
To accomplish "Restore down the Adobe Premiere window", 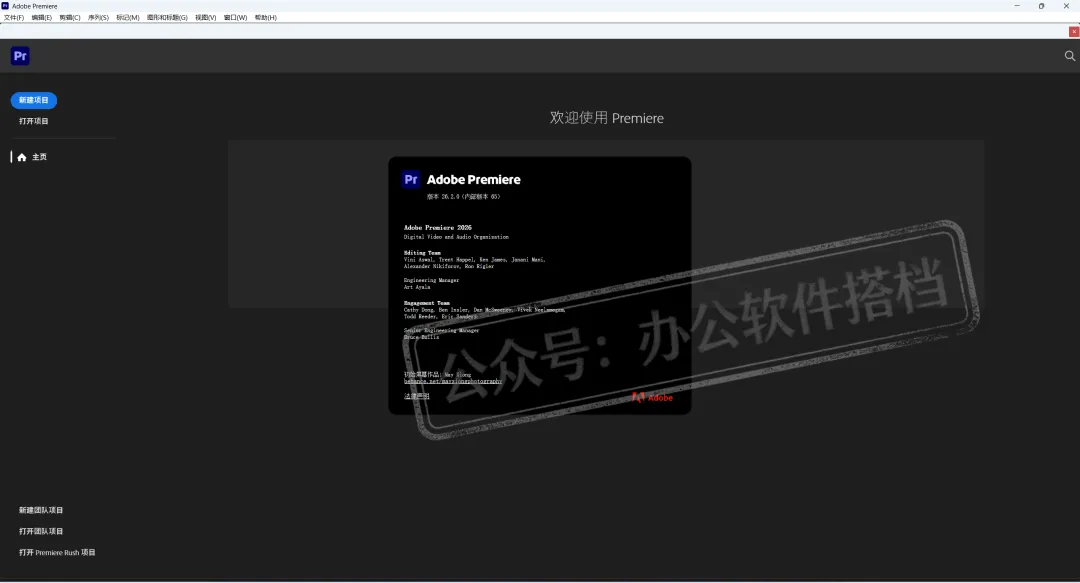I will (1041, 6).
